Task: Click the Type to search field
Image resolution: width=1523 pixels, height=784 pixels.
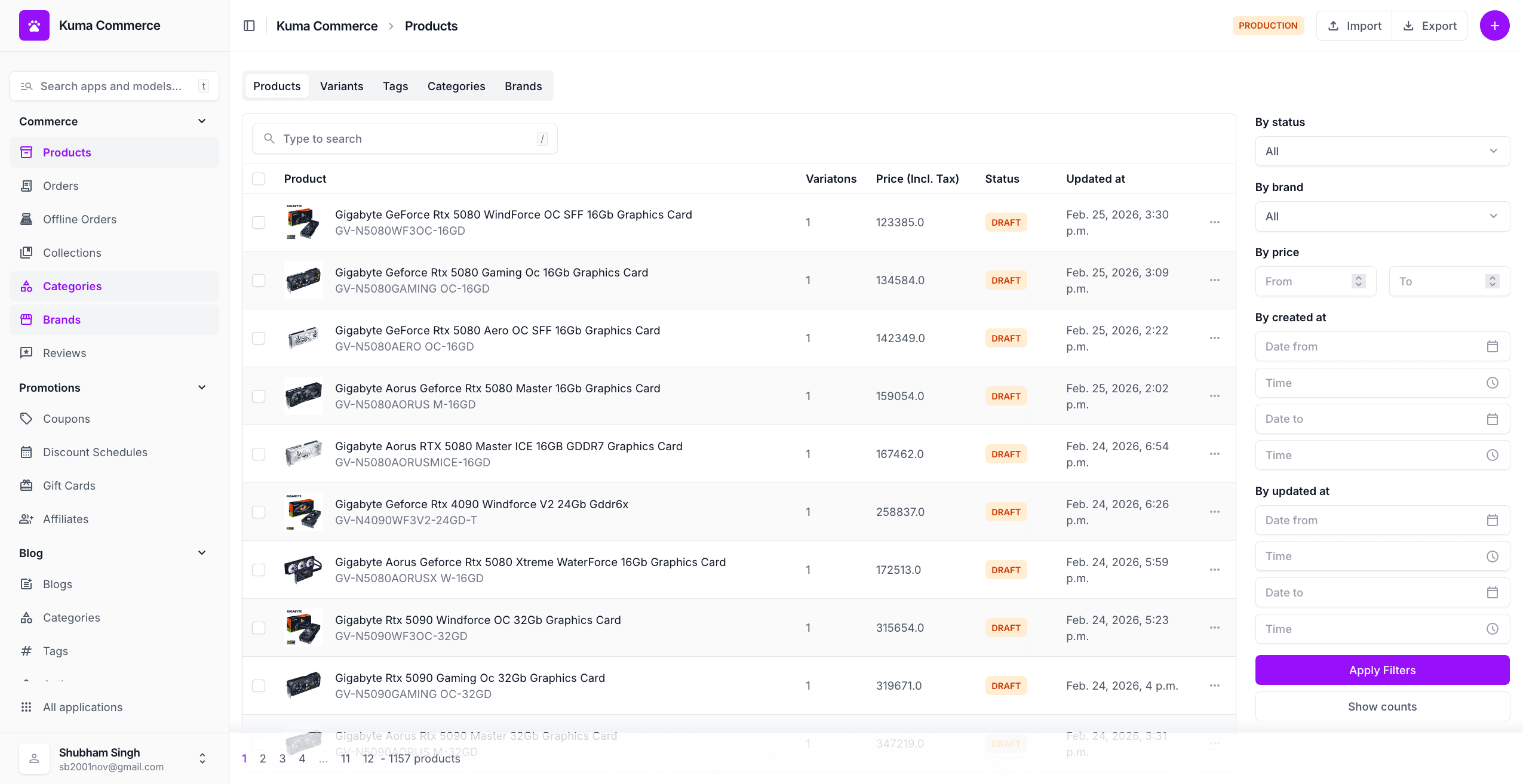Action: (x=404, y=139)
